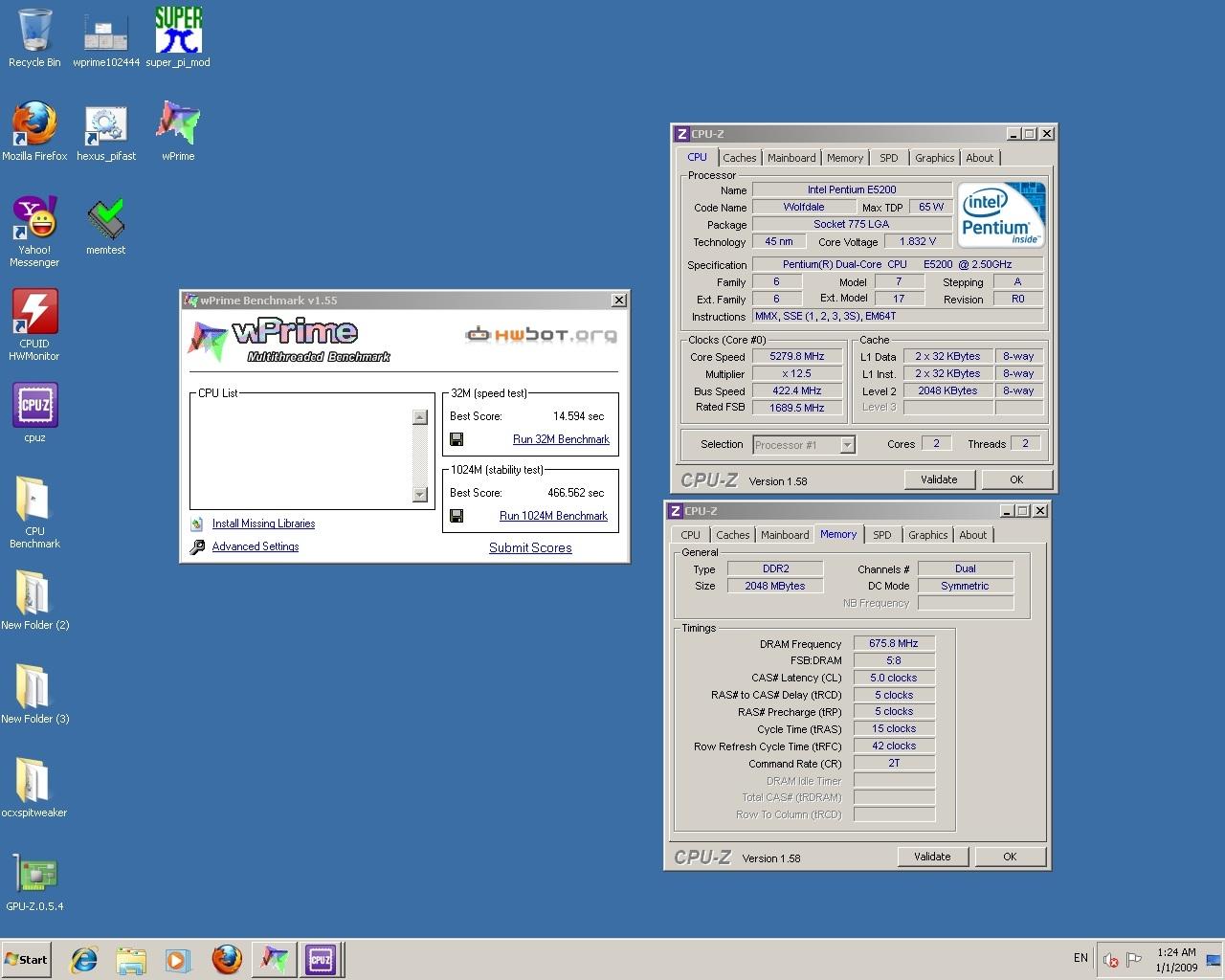This screenshot has width=1225, height=980.
Task: Open the Mainboard tab in the upper CPU-Z window
Action: 791,158
